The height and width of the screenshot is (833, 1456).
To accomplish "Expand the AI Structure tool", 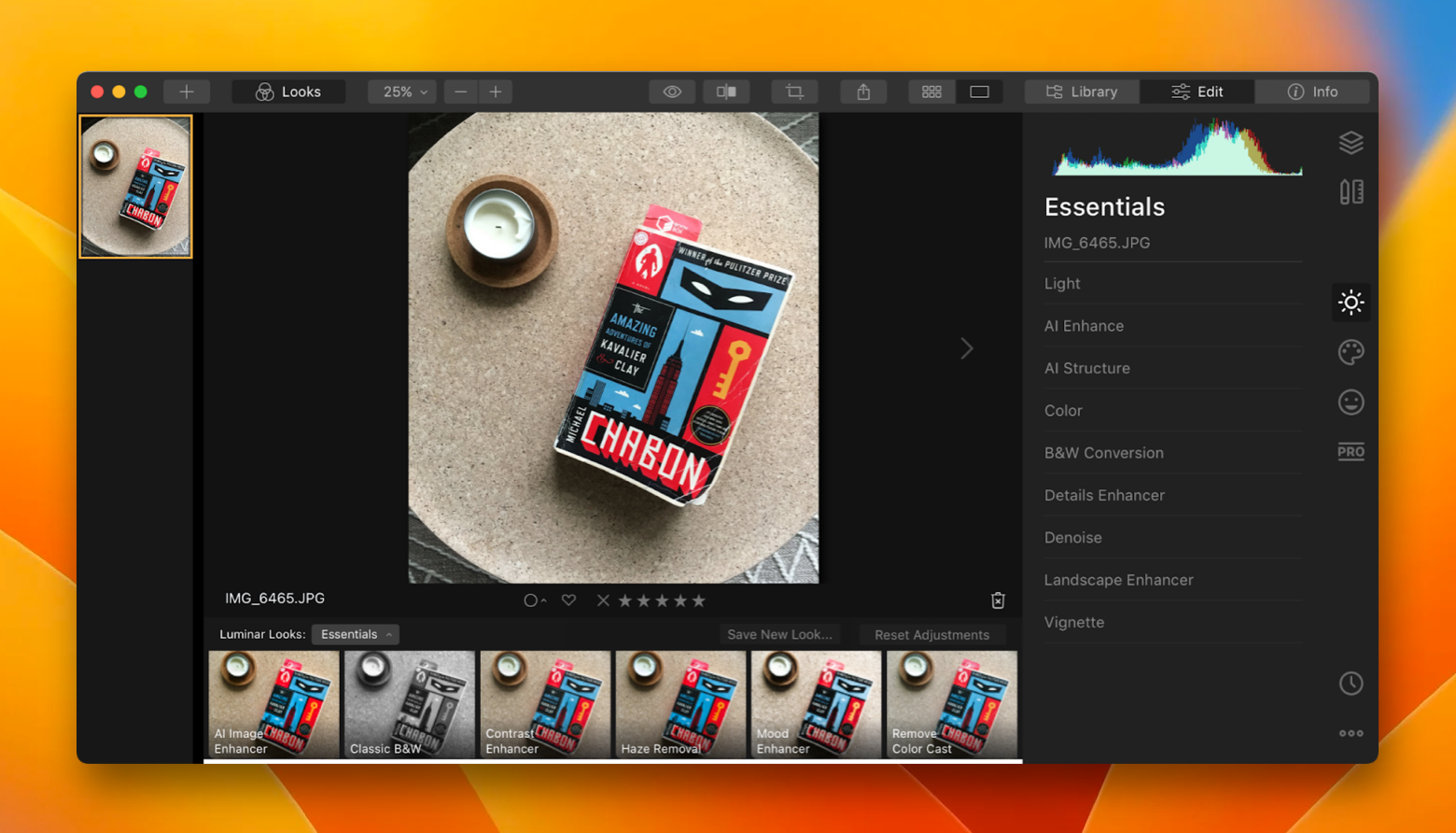I will [1172, 368].
